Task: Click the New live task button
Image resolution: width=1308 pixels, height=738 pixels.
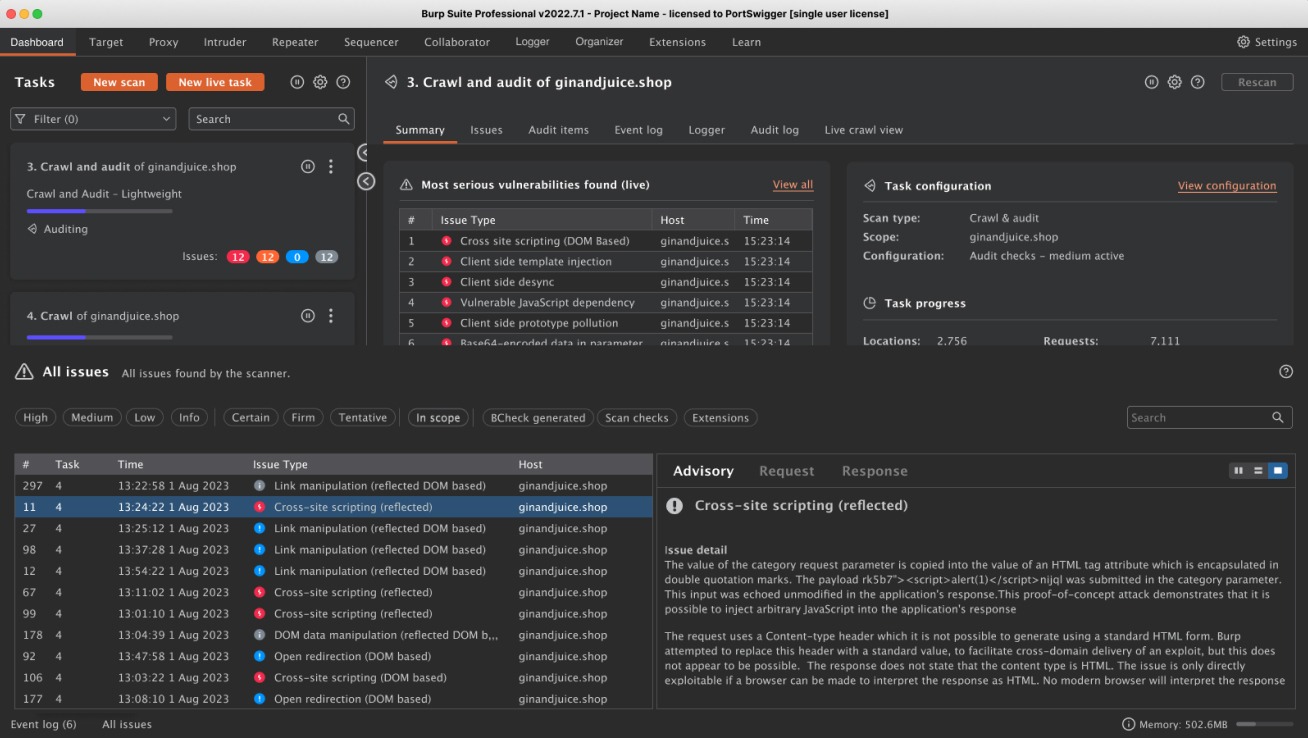Action: click(215, 82)
